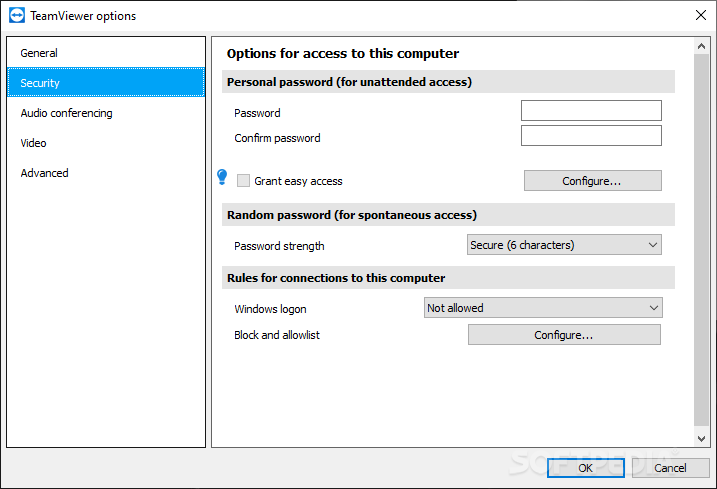
Task: Click the Cancel button
Action: tap(670, 468)
